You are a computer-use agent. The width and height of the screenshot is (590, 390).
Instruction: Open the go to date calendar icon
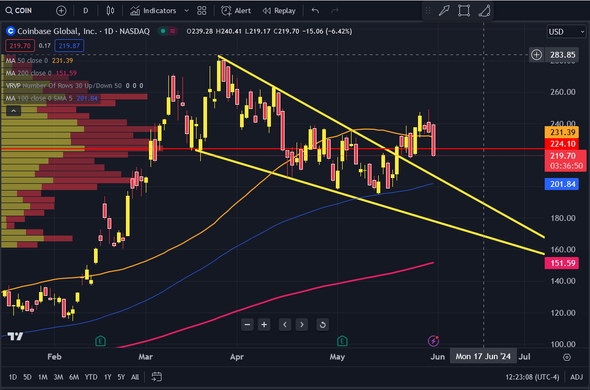(157, 376)
